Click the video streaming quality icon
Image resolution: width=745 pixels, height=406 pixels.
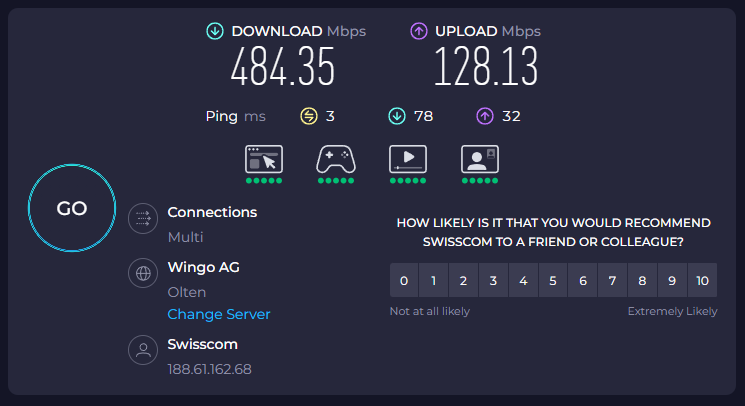[x=408, y=159]
